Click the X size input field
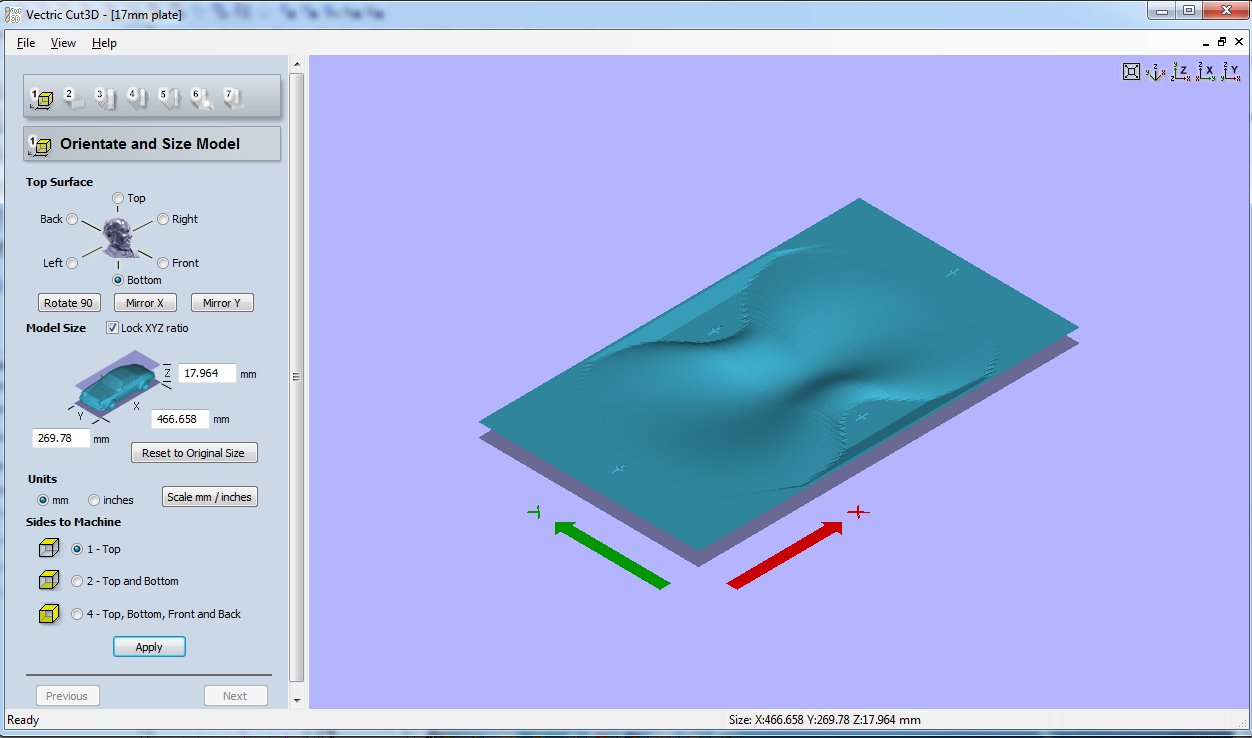The width and height of the screenshot is (1252, 738). point(180,419)
